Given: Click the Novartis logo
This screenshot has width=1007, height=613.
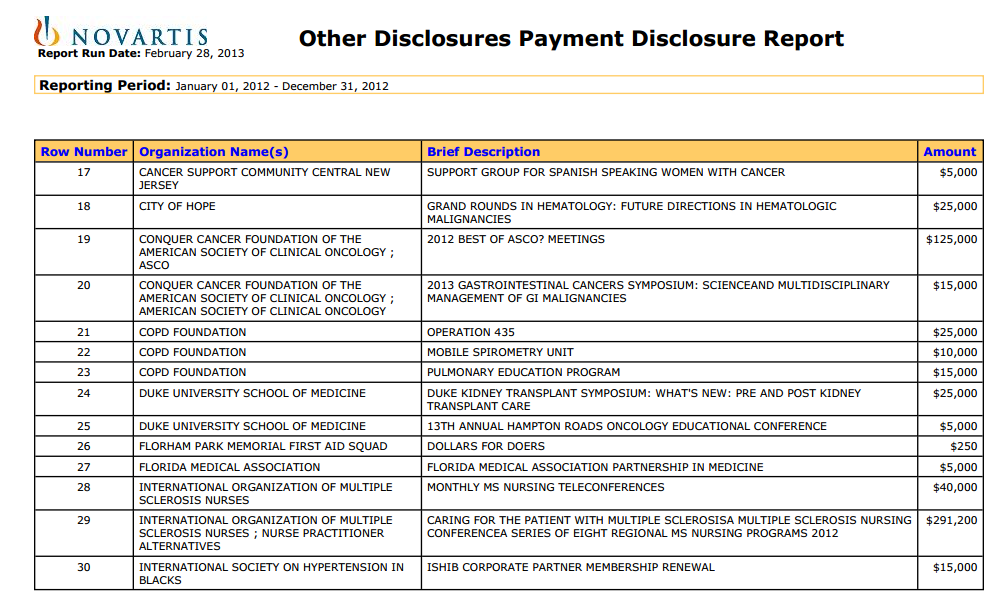Looking at the screenshot, I should point(121,32).
